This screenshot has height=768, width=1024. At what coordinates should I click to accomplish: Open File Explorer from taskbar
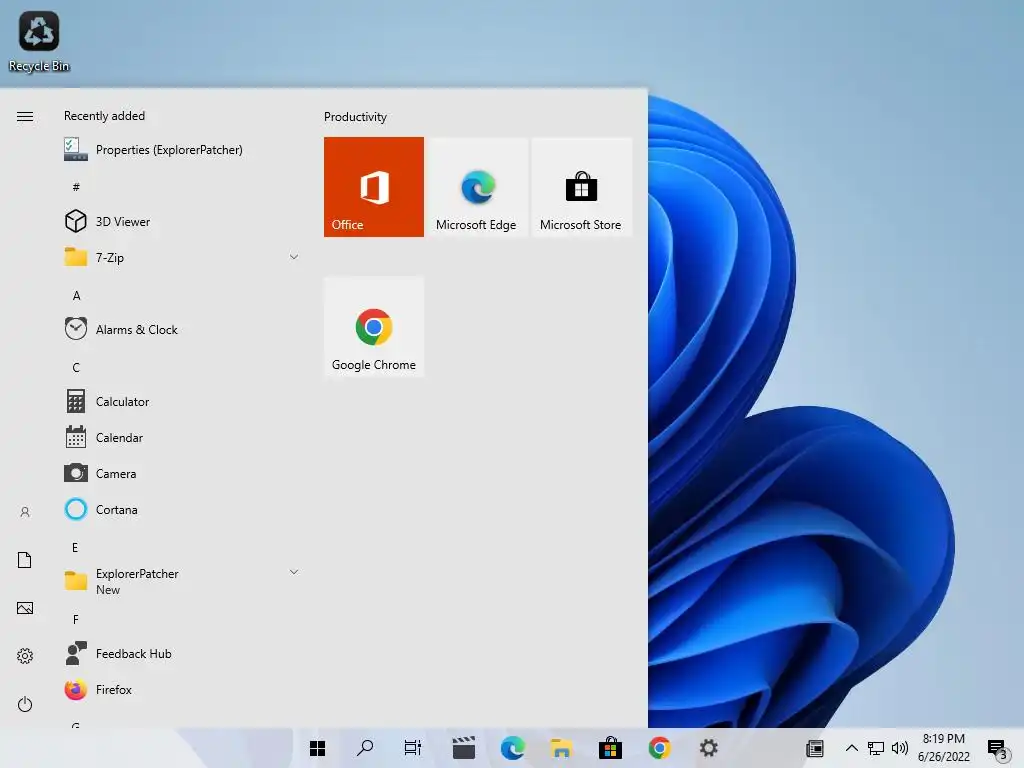click(562, 748)
